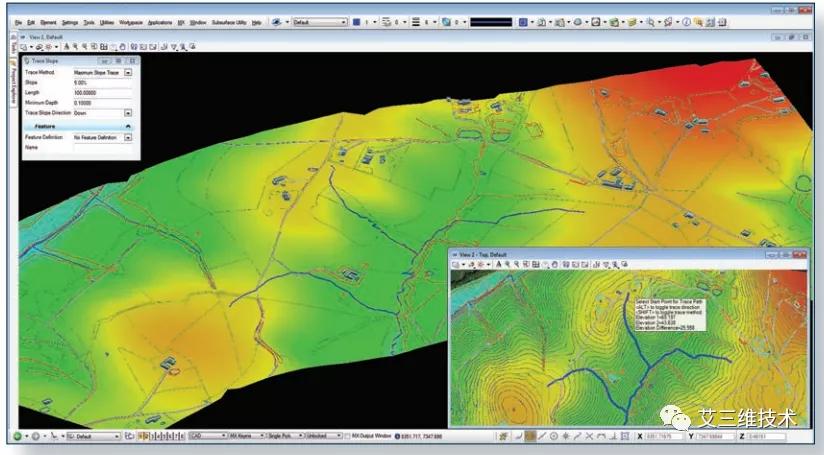Open the Trace Slope Direction dropdown
The height and width of the screenshot is (455, 824).
click(x=128, y=113)
